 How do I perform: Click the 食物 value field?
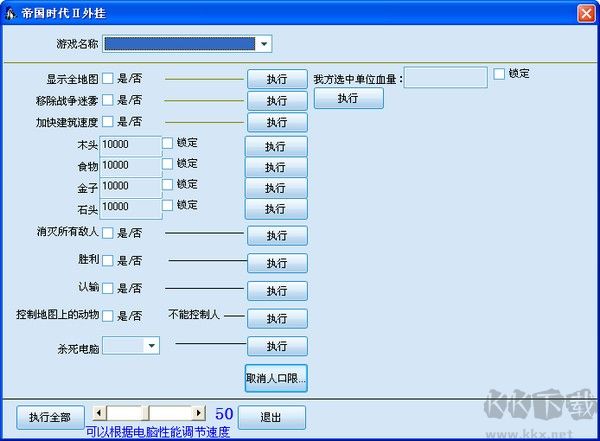(x=130, y=167)
